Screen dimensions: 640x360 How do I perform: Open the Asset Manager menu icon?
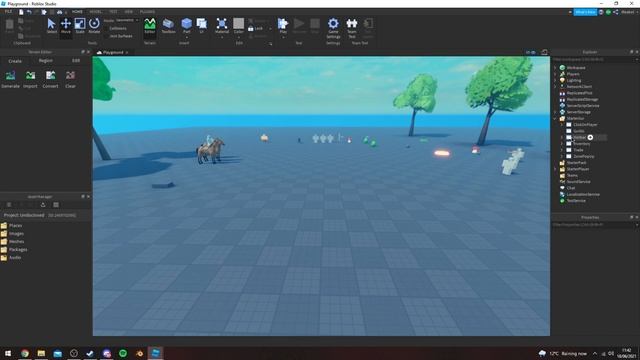(x=9, y=205)
